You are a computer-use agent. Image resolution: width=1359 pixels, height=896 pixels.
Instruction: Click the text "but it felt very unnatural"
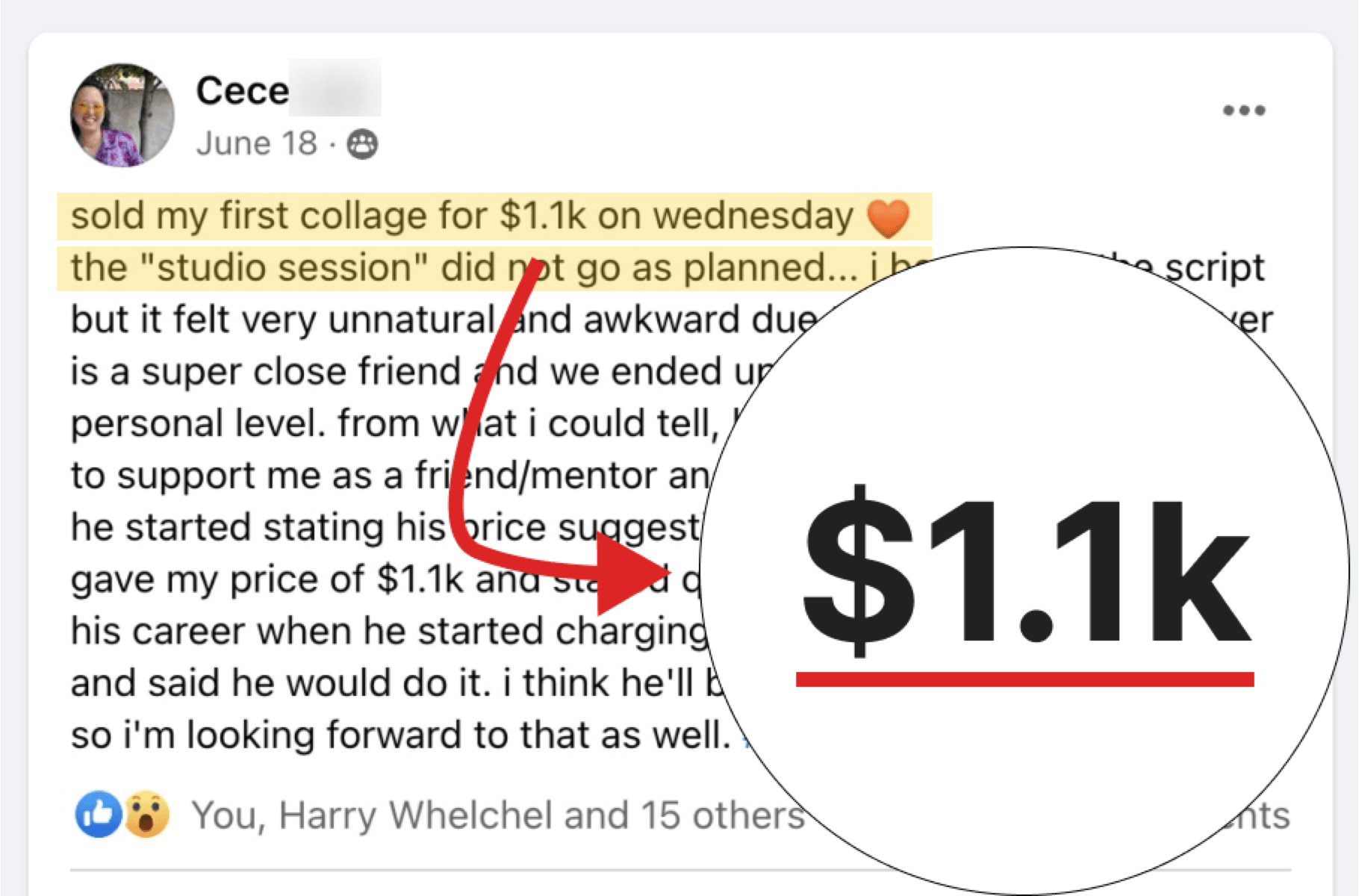coord(284,320)
